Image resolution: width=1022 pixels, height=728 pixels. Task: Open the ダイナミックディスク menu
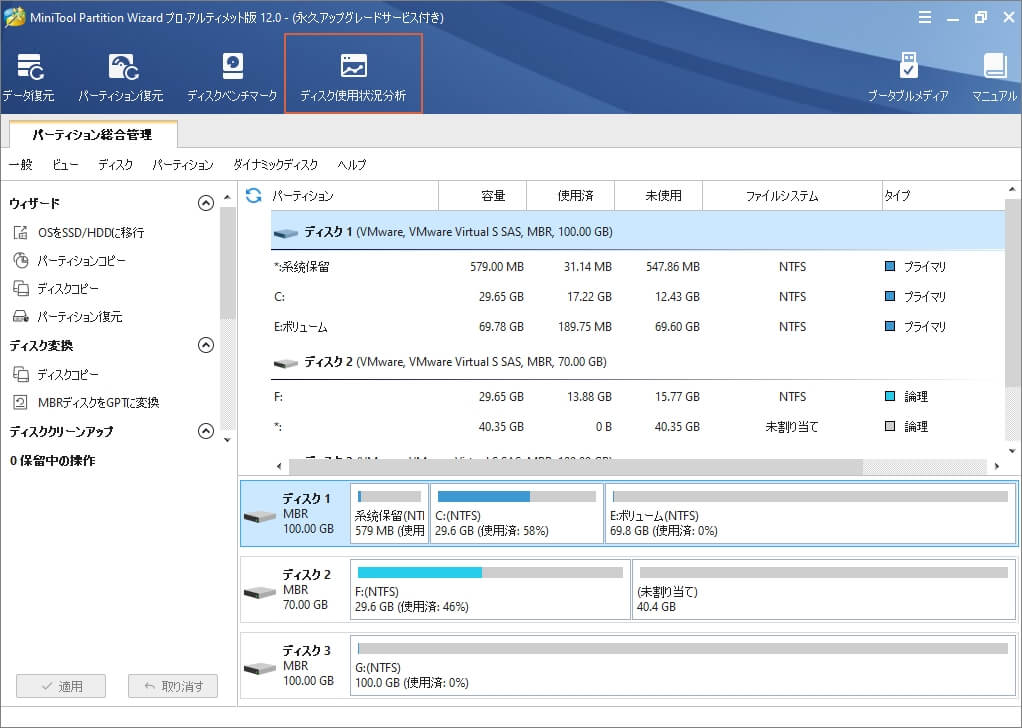[x=276, y=165]
